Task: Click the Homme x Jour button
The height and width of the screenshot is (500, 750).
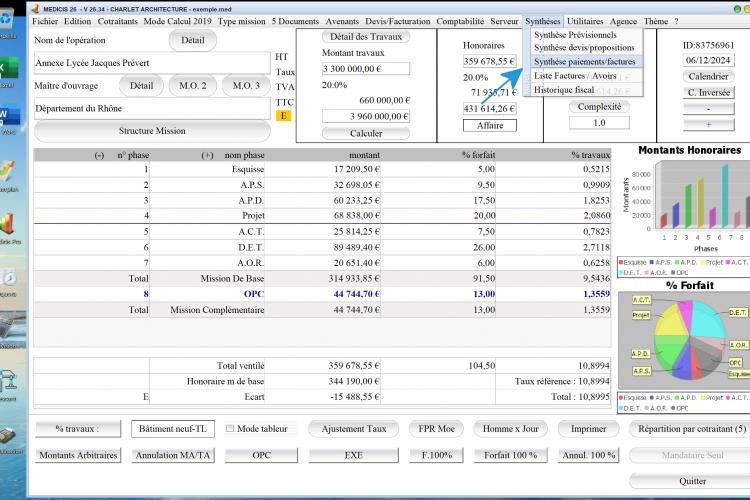Action: [x=510, y=429]
